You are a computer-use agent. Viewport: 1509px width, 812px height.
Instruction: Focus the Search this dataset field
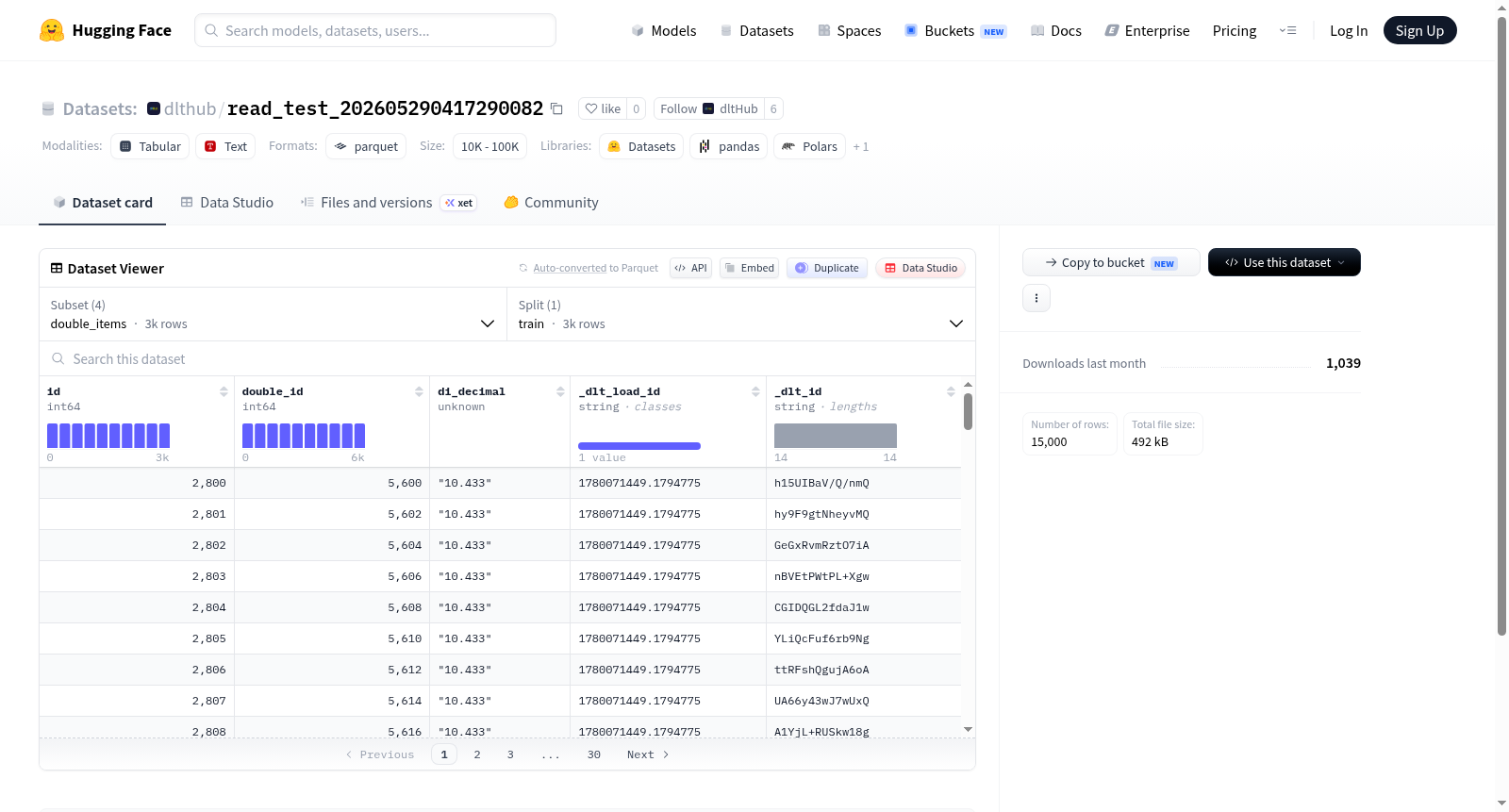click(x=507, y=358)
